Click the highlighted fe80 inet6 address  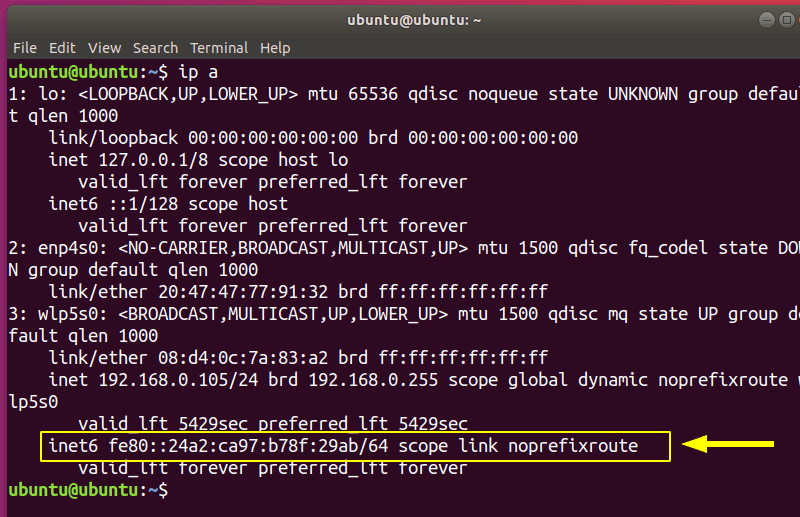pos(257,445)
